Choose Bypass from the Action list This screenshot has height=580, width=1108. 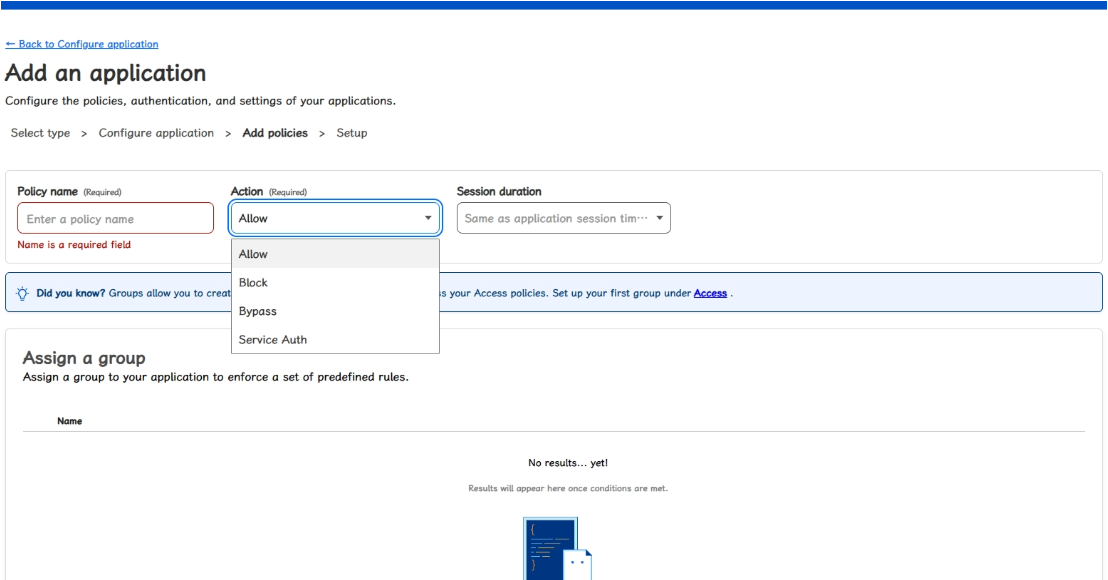[x=335, y=311]
